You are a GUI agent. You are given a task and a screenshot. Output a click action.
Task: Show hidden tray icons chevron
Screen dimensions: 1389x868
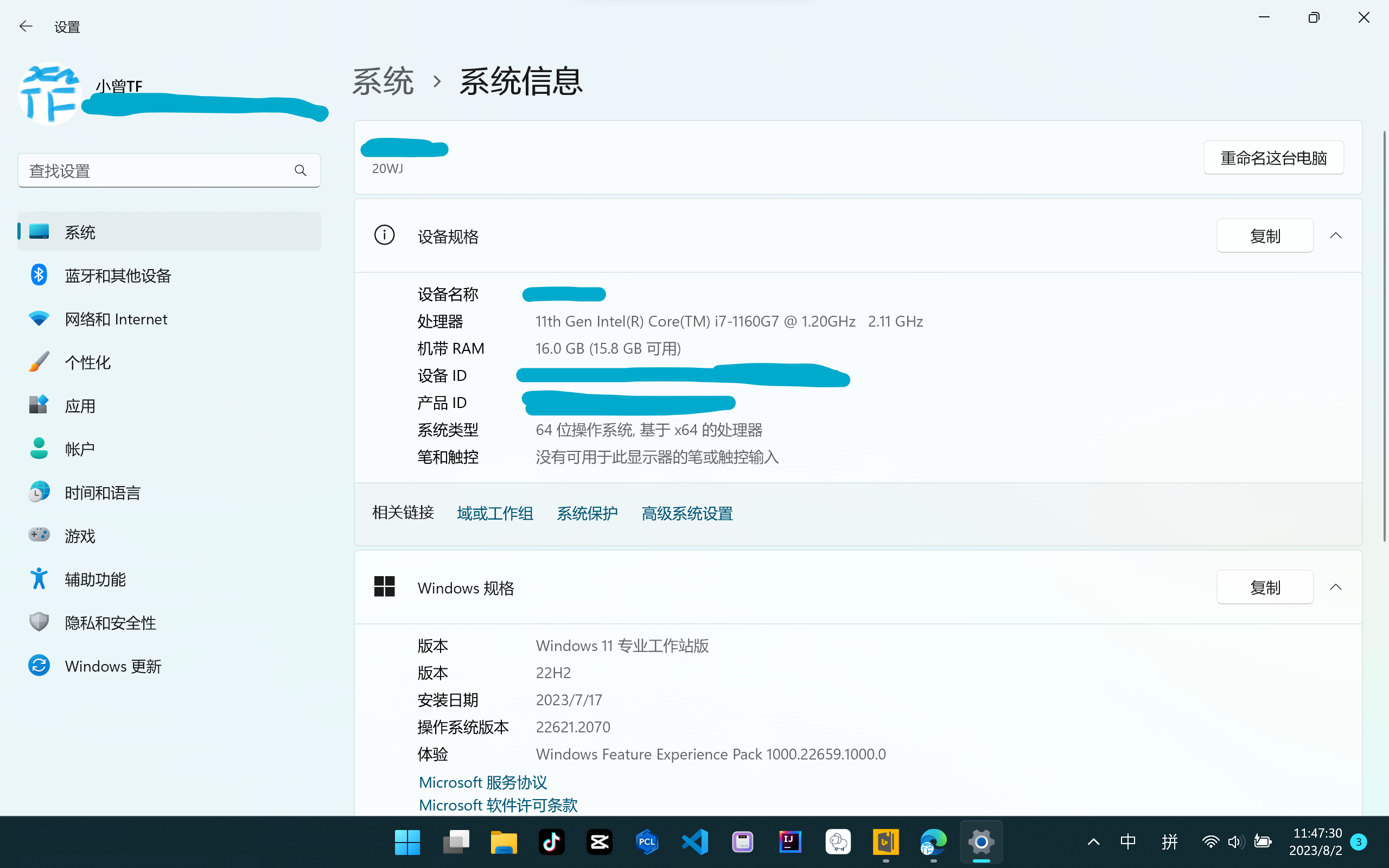pos(1093,842)
